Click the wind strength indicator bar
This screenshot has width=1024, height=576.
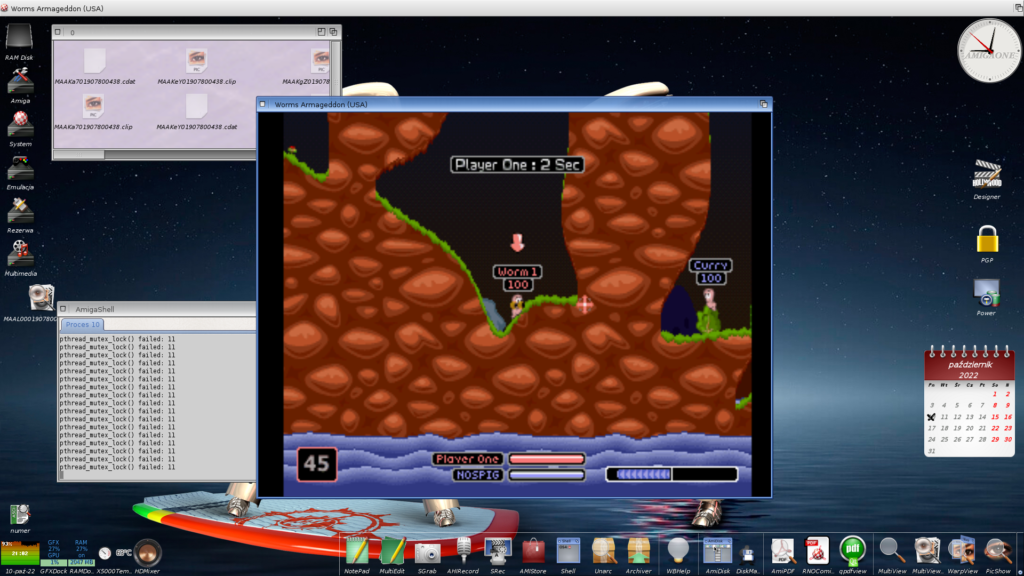pyautogui.click(x=672, y=475)
